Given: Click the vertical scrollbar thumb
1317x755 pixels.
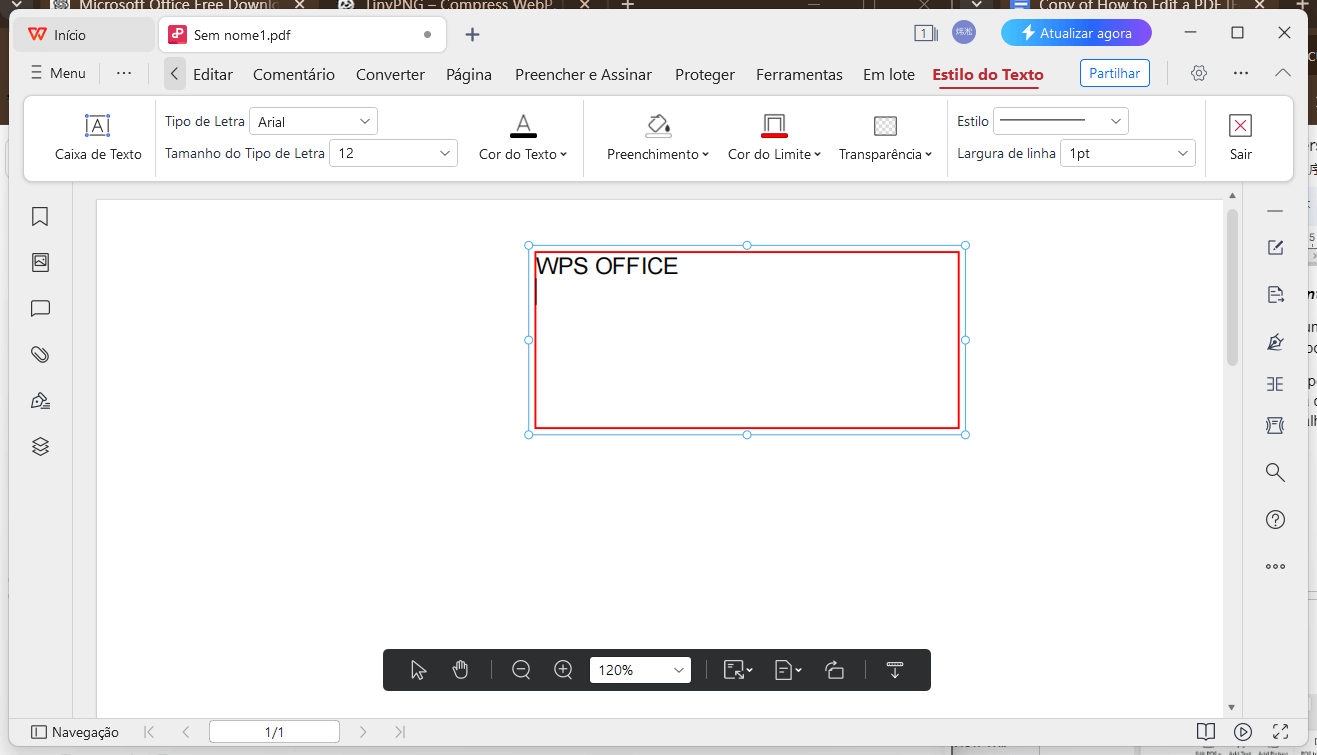Looking at the screenshot, I should pyautogui.click(x=1232, y=287).
